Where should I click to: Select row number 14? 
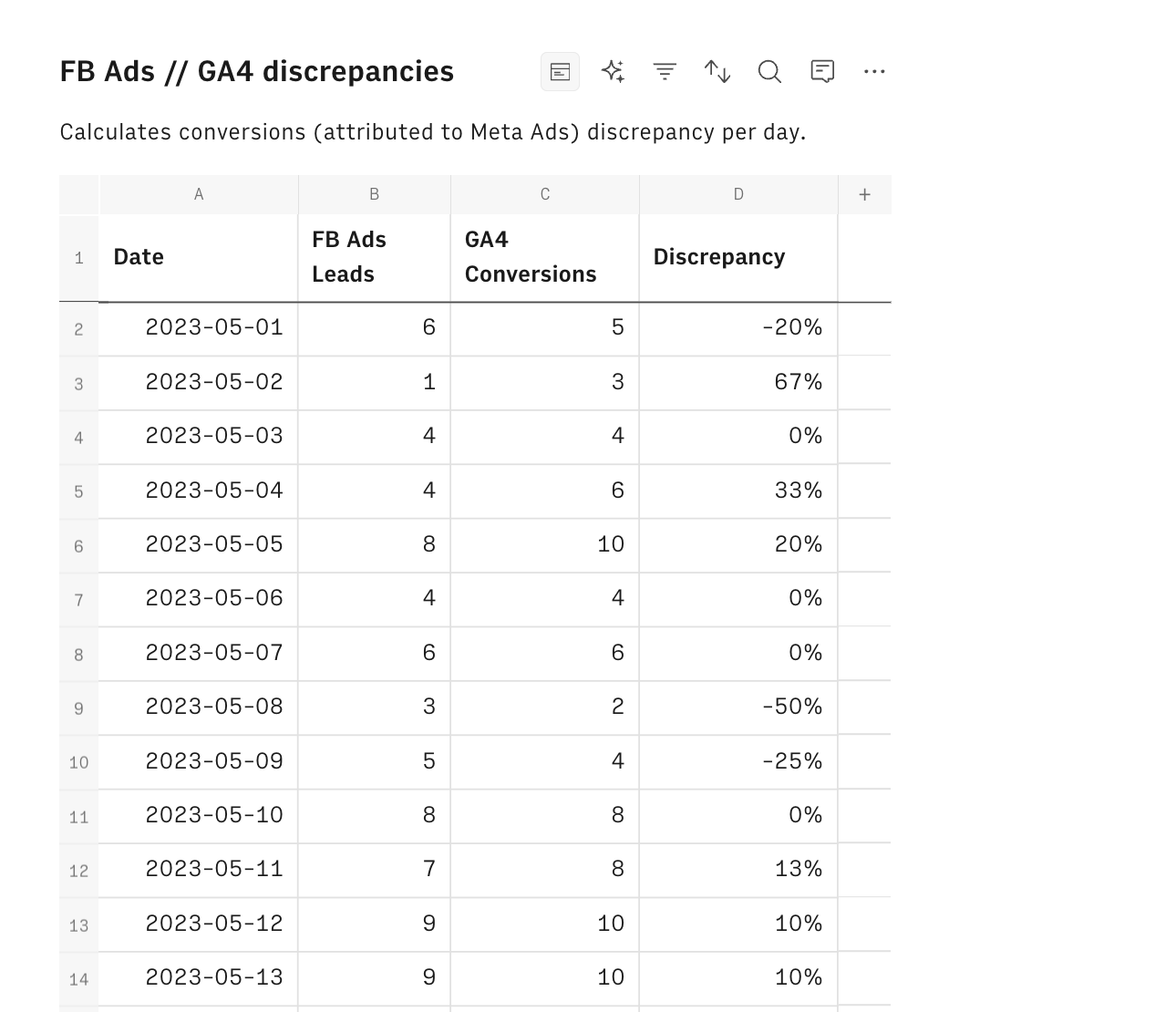(79, 979)
